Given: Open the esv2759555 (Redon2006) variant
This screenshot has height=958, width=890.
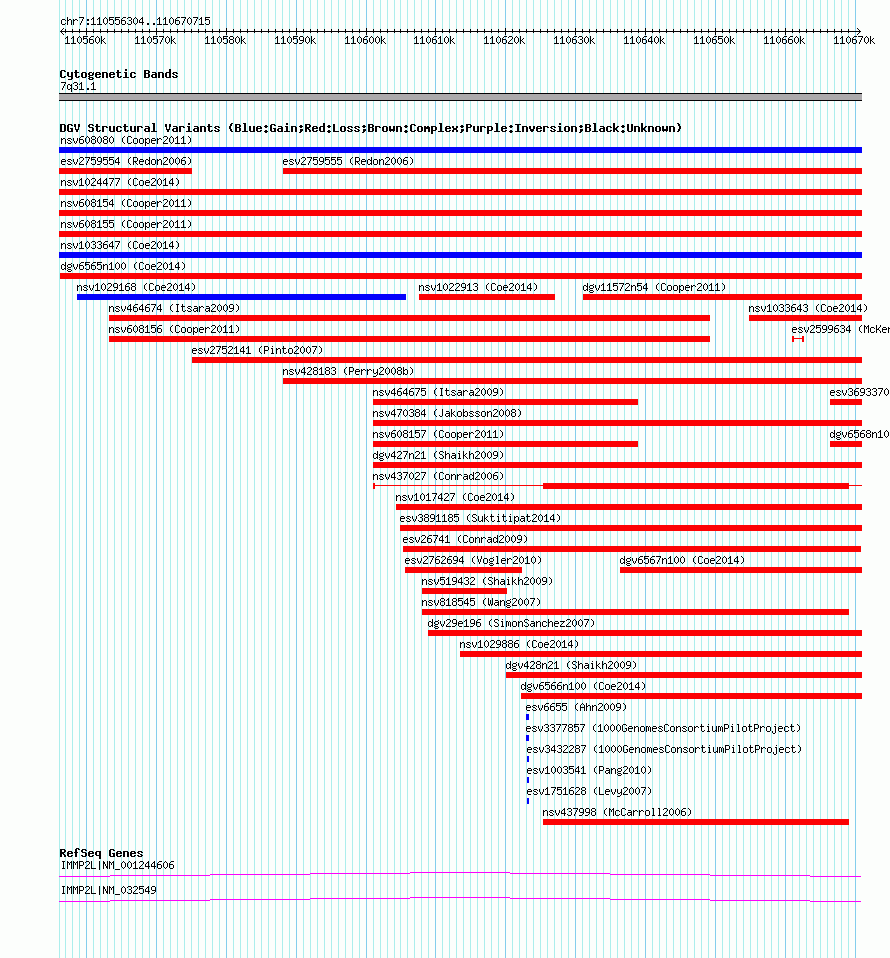Looking at the screenshot, I should (348, 161).
